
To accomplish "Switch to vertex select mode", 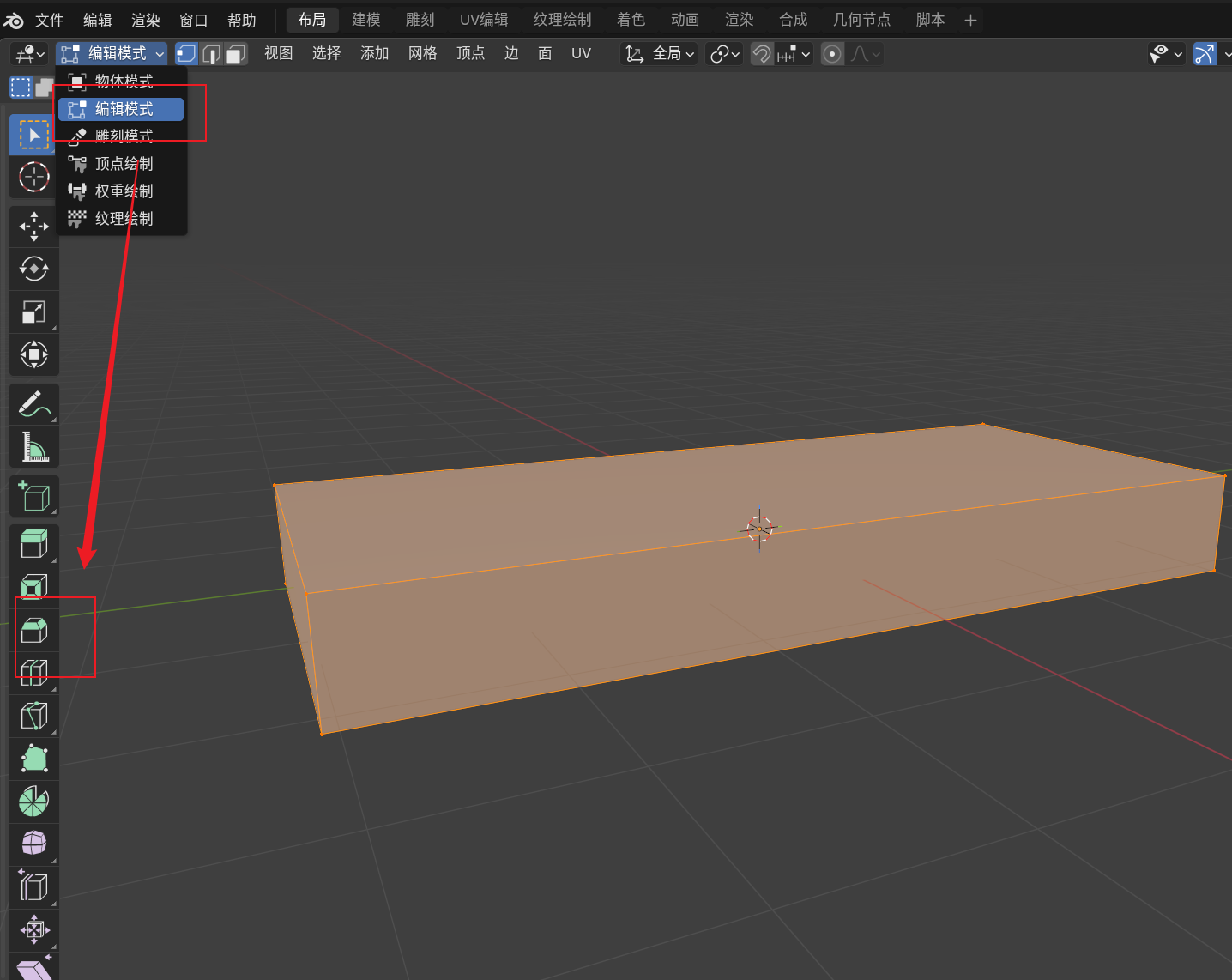I will tap(186, 54).
